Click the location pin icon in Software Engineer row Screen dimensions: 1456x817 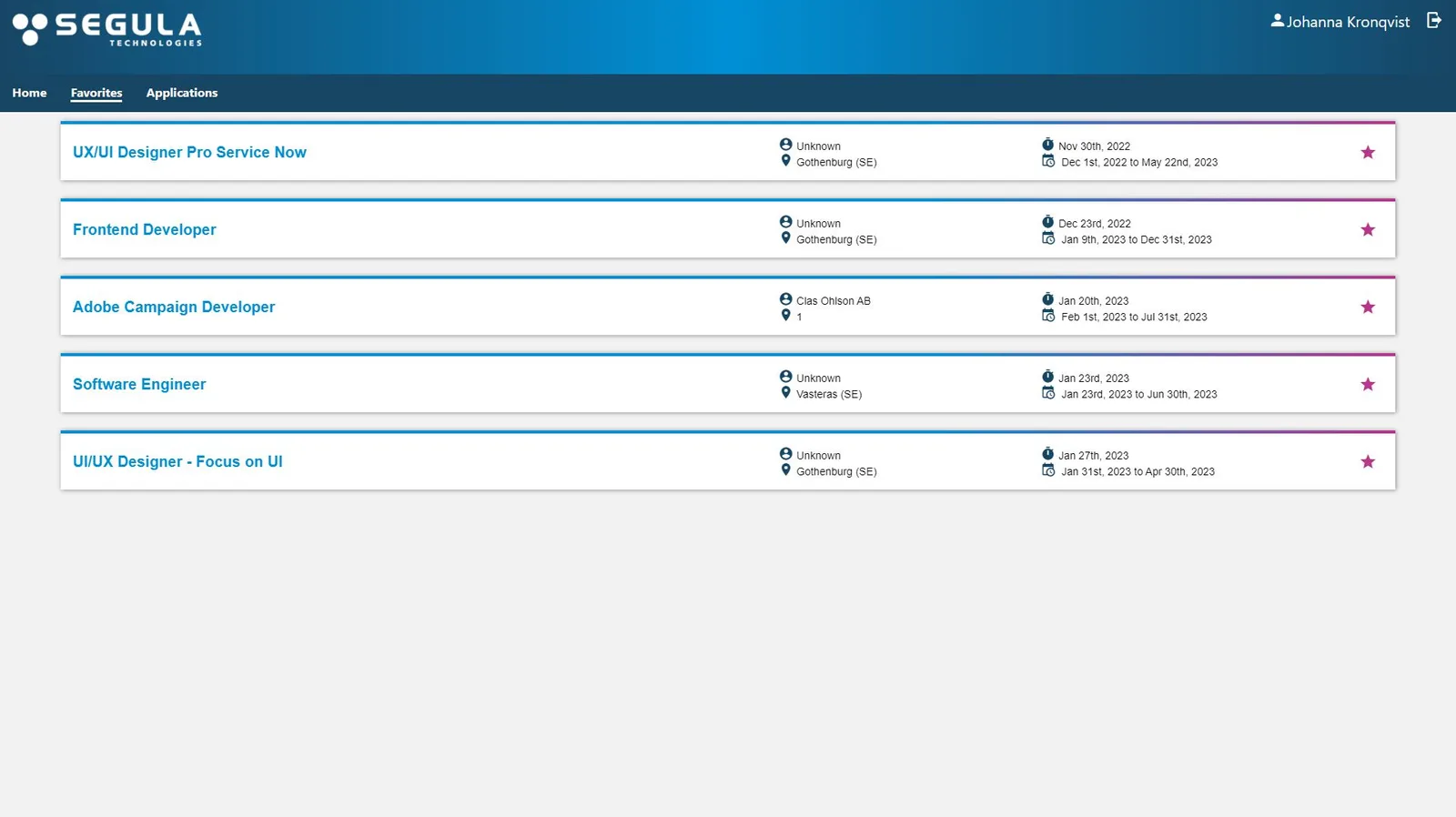click(x=786, y=393)
